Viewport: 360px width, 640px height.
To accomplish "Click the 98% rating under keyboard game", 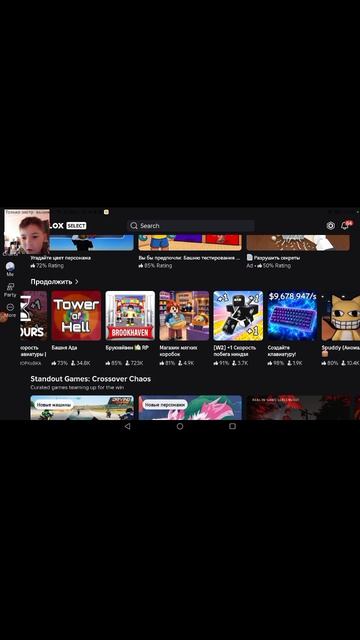I will 276,363.
